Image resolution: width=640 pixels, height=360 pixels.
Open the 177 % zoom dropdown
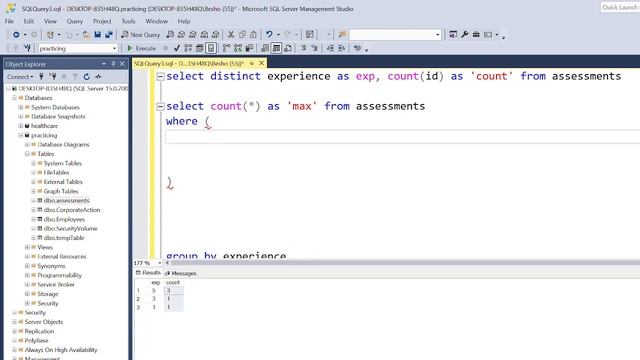[159, 263]
